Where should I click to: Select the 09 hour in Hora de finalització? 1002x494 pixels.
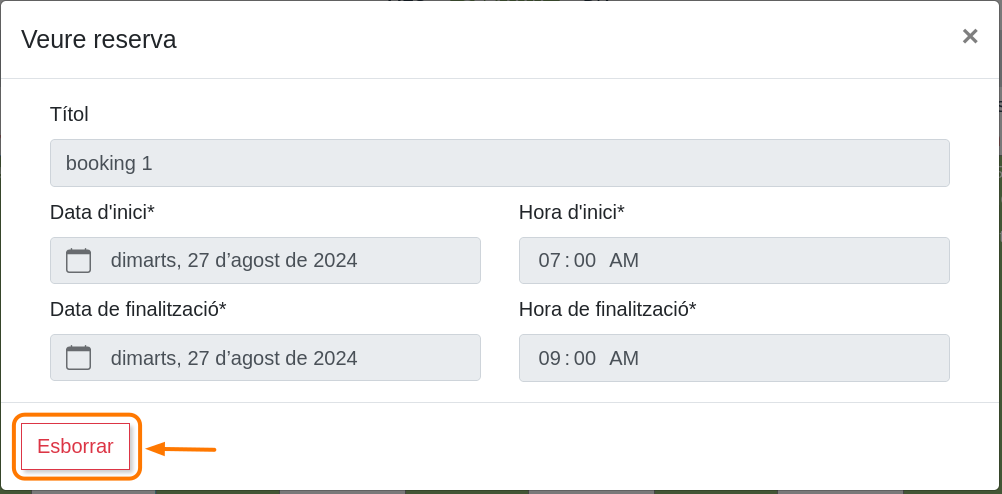coord(549,358)
